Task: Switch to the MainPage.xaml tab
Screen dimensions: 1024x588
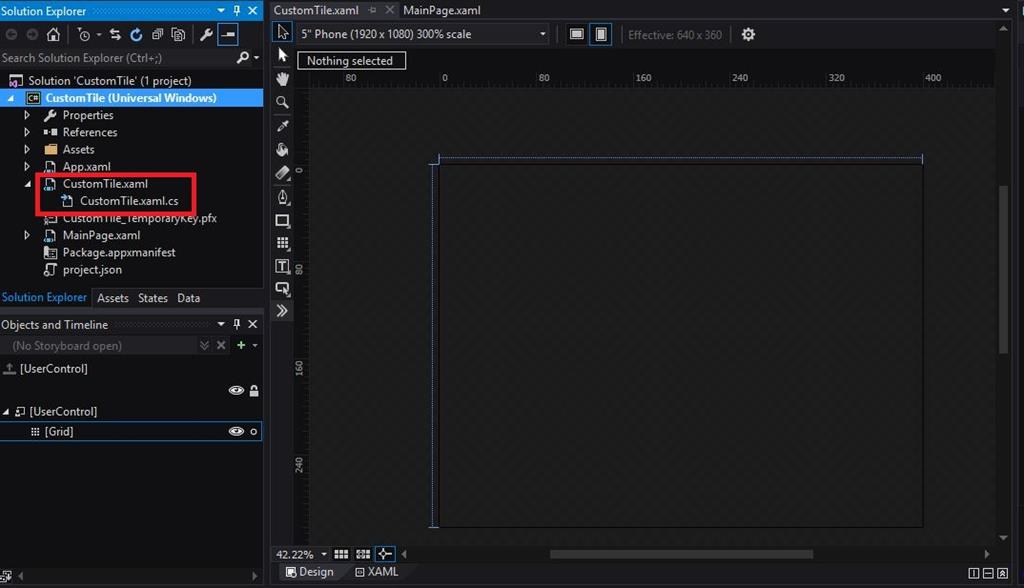Action: [x=441, y=10]
